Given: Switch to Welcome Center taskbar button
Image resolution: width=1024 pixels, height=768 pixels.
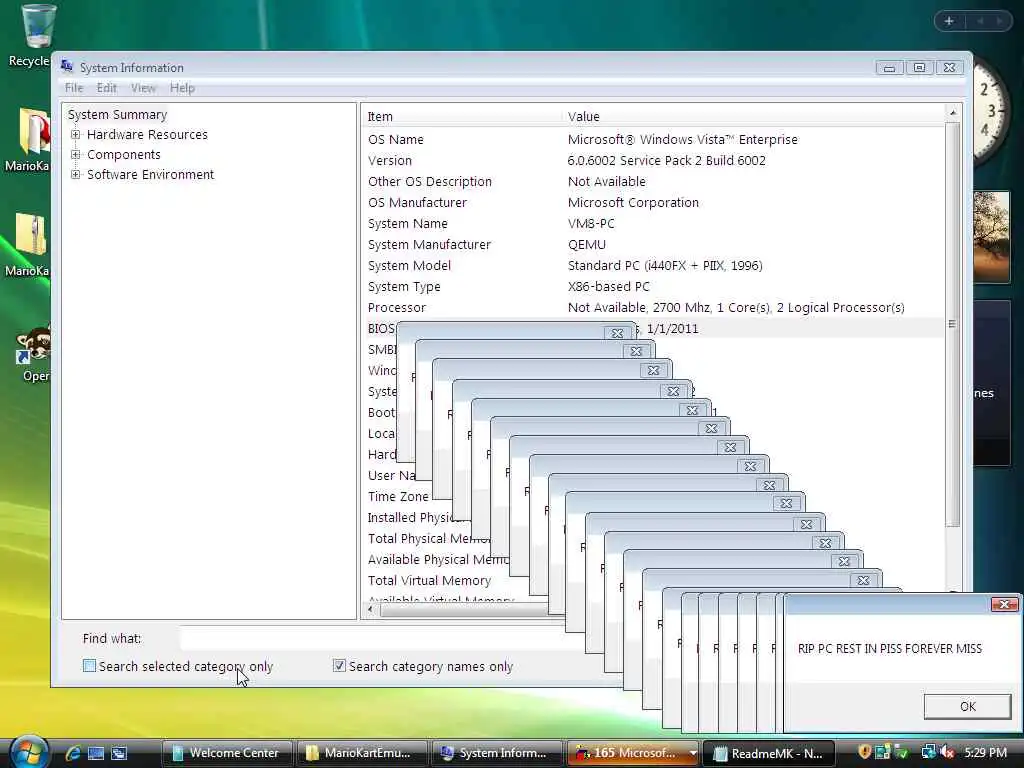Looking at the screenshot, I should click(227, 753).
